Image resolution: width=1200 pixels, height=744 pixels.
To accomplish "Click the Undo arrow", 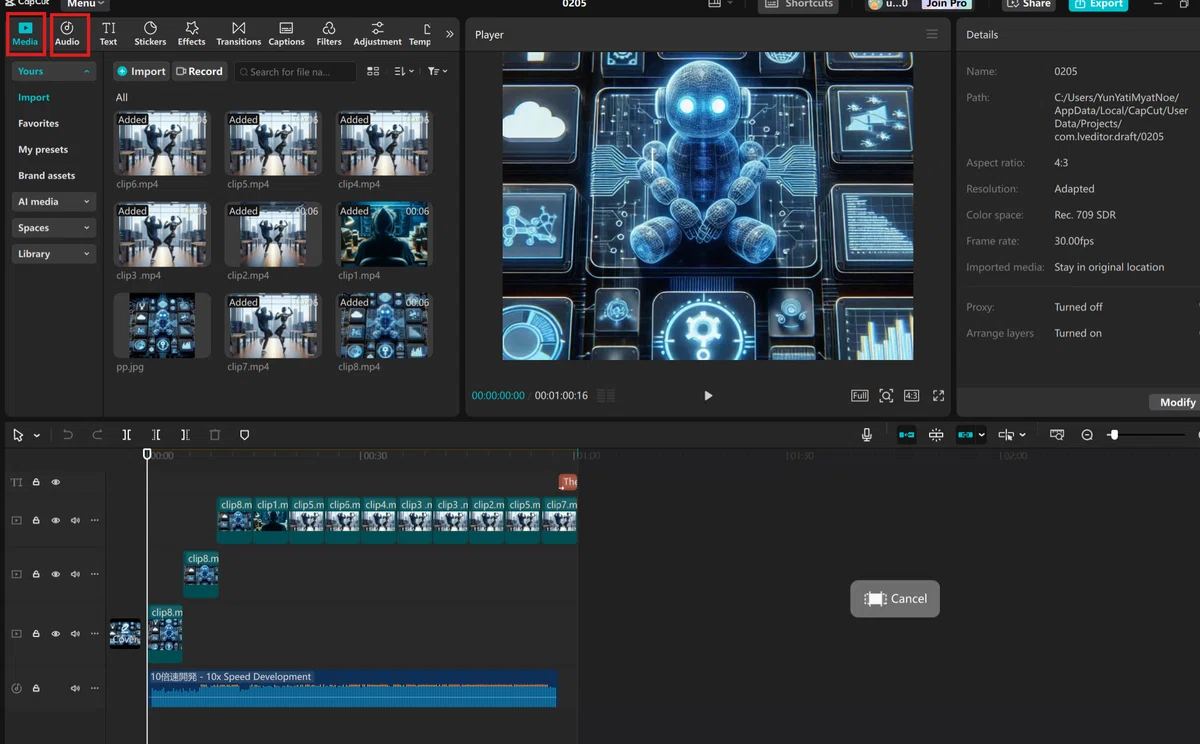I will coord(68,435).
